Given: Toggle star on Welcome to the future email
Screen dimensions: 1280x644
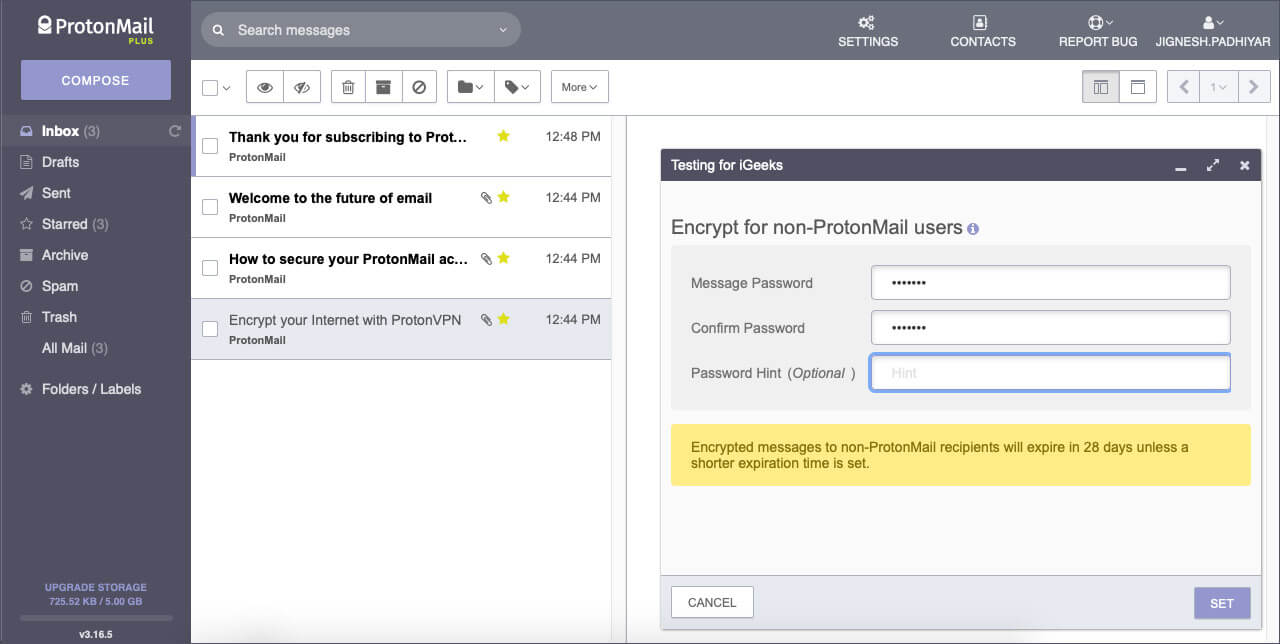Looking at the screenshot, I should tap(503, 197).
